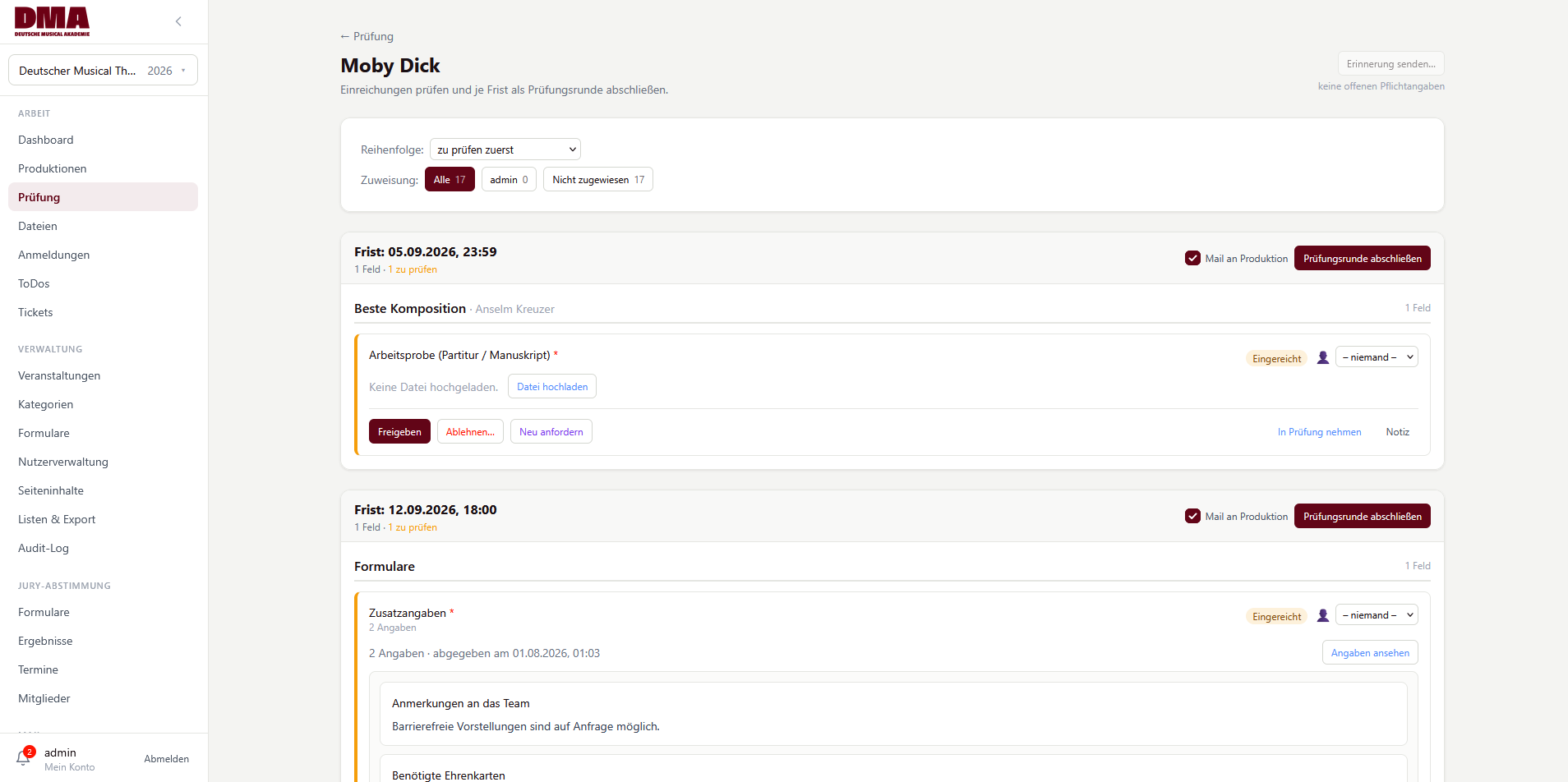
Task: Open Nutzerverwaltung in the sidebar
Action: [x=103, y=462]
